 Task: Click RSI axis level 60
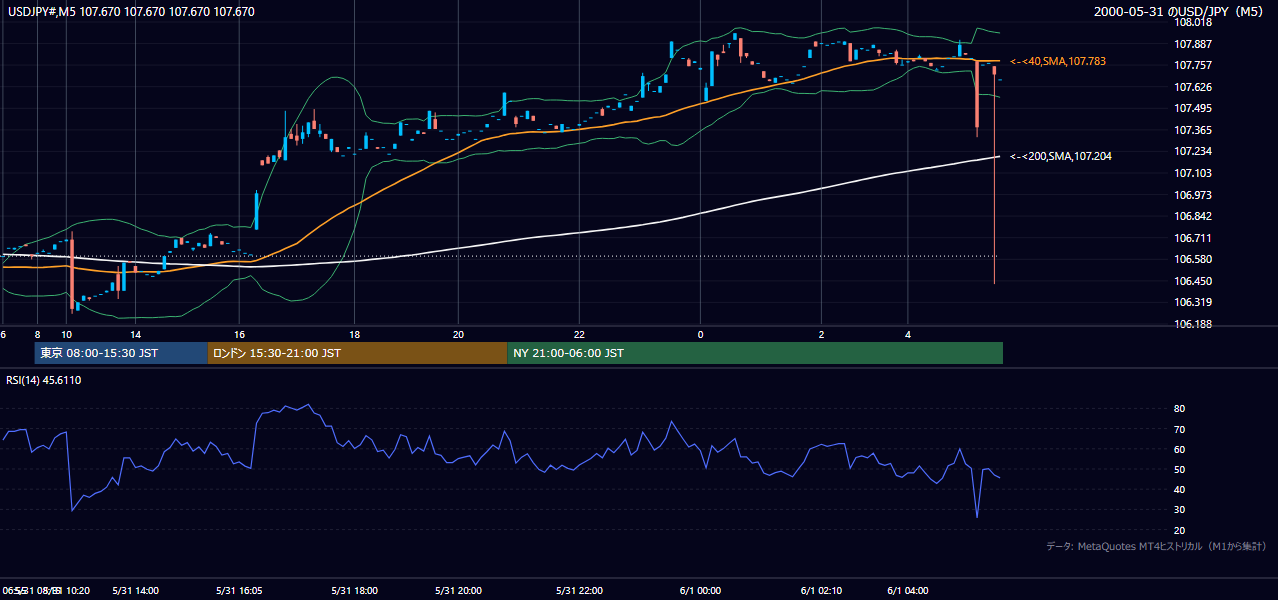click(1179, 449)
